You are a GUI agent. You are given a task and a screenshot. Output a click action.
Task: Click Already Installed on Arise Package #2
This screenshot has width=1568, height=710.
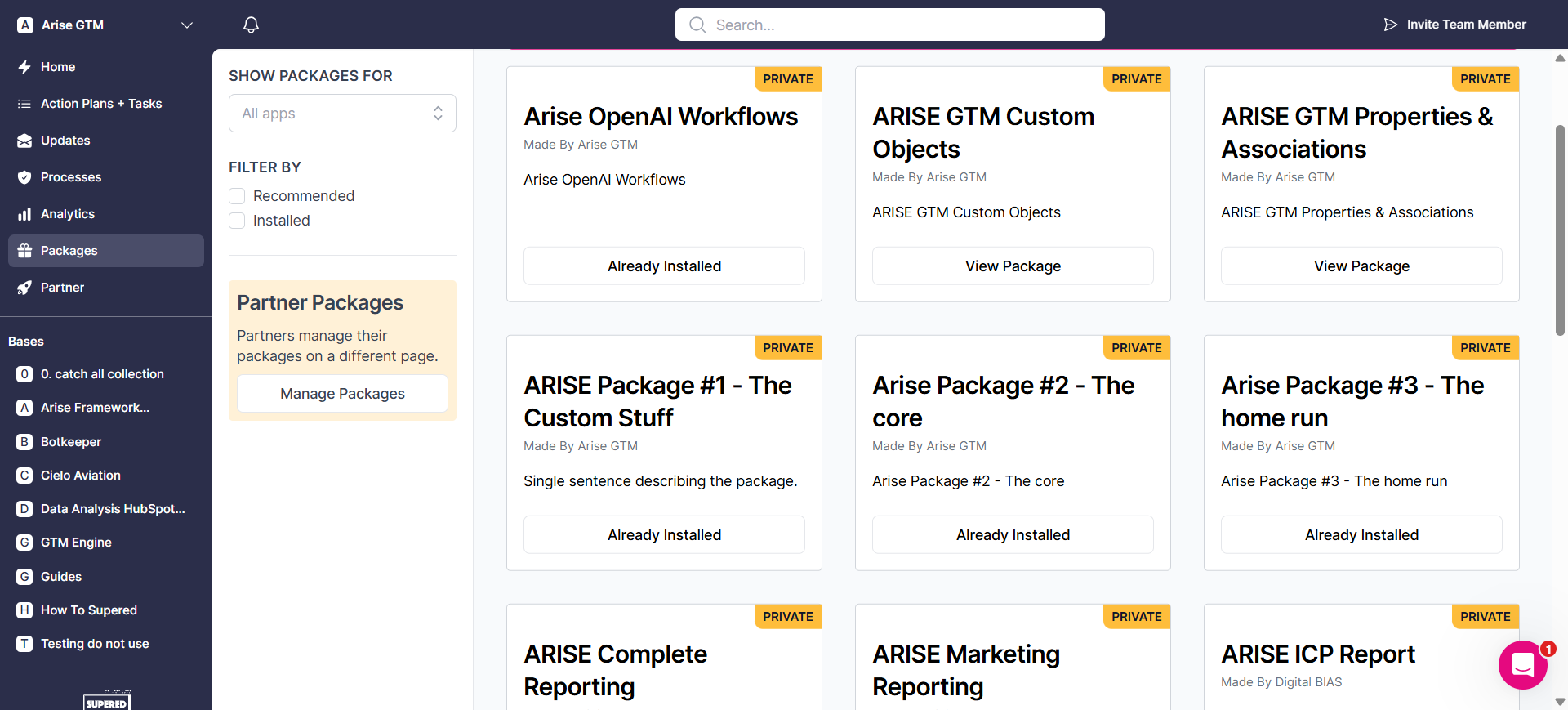1013,535
